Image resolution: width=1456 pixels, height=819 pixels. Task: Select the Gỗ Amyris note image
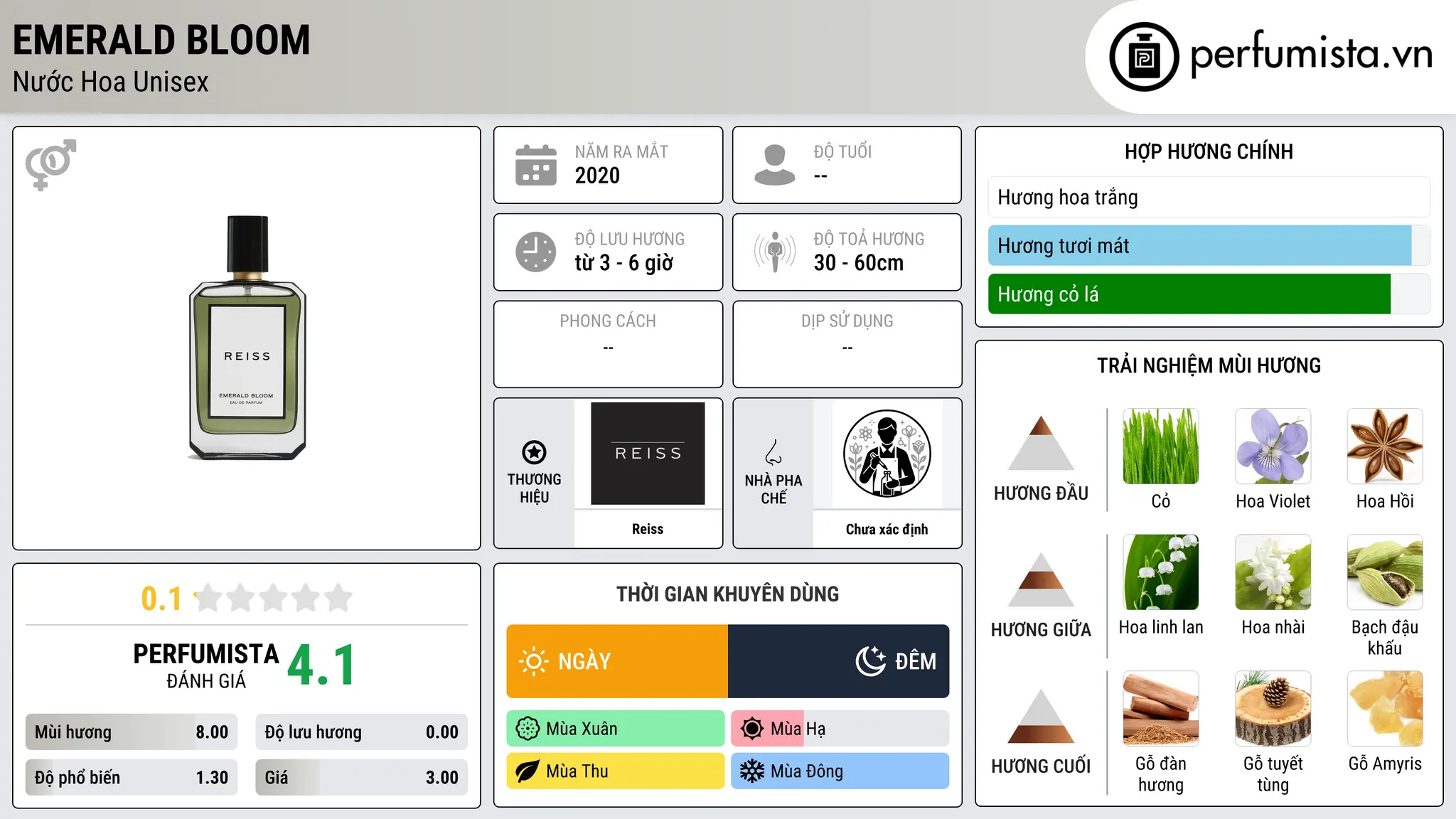coord(1385,709)
